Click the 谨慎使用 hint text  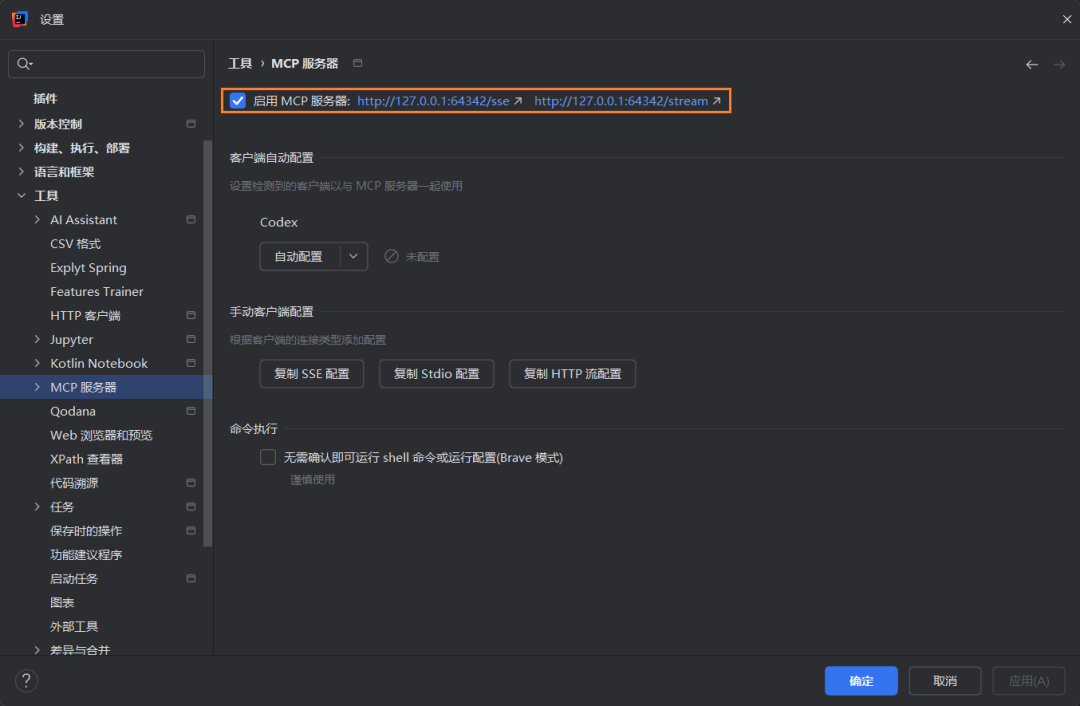(x=312, y=479)
